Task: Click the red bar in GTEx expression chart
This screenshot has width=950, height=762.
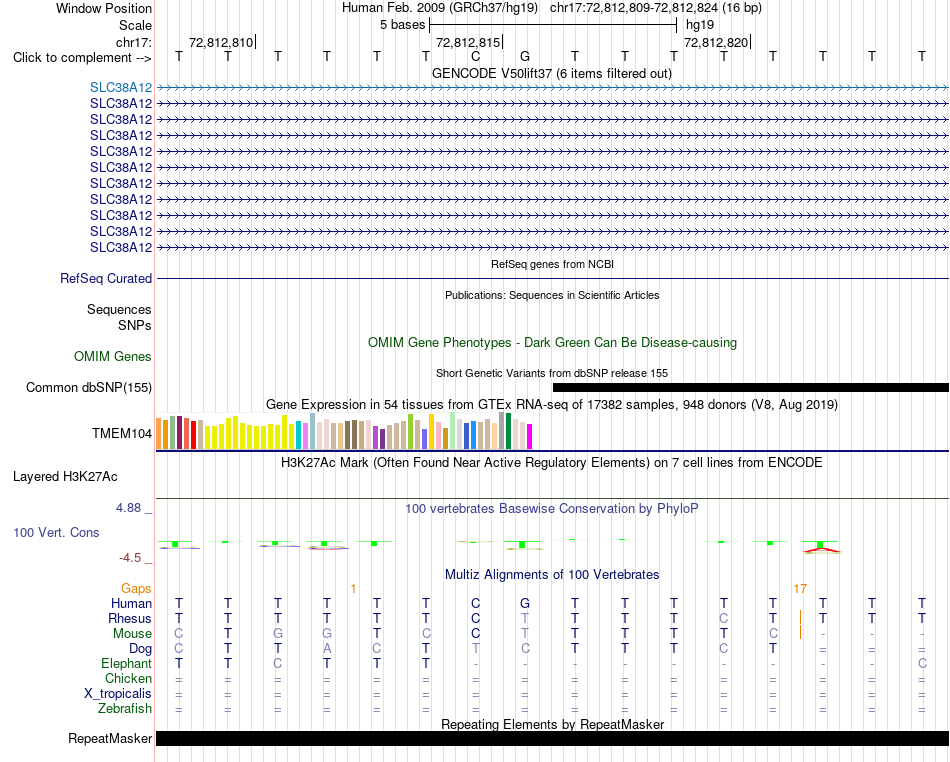Action: tap(193, 434)
